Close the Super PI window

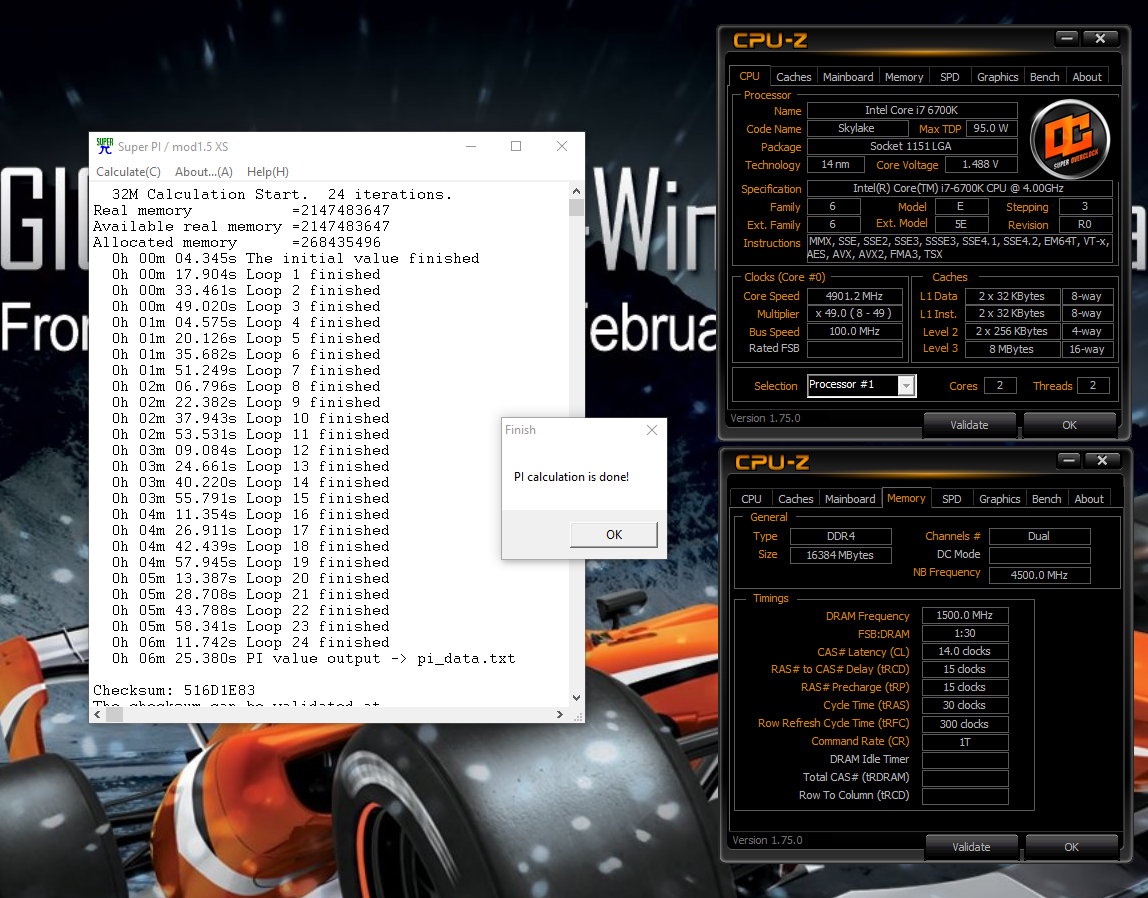pyautogui.click(x=562, y=146)
